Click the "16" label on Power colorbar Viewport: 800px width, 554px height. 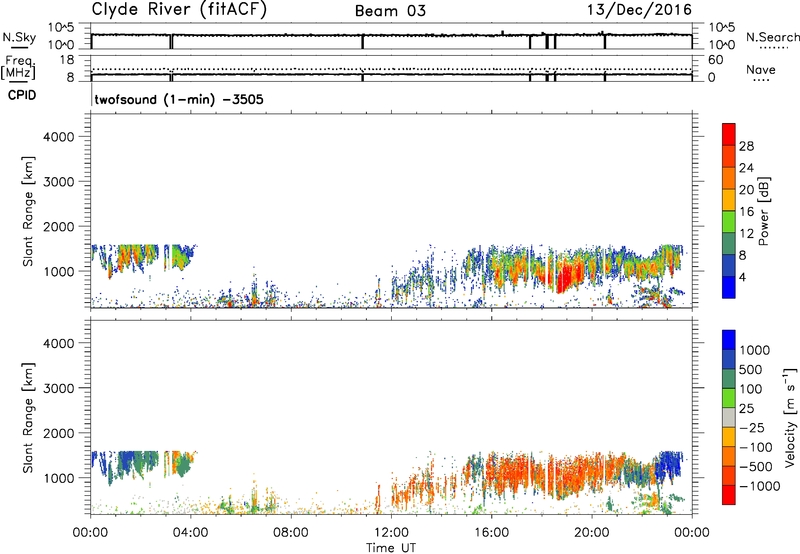coord(746,212)
